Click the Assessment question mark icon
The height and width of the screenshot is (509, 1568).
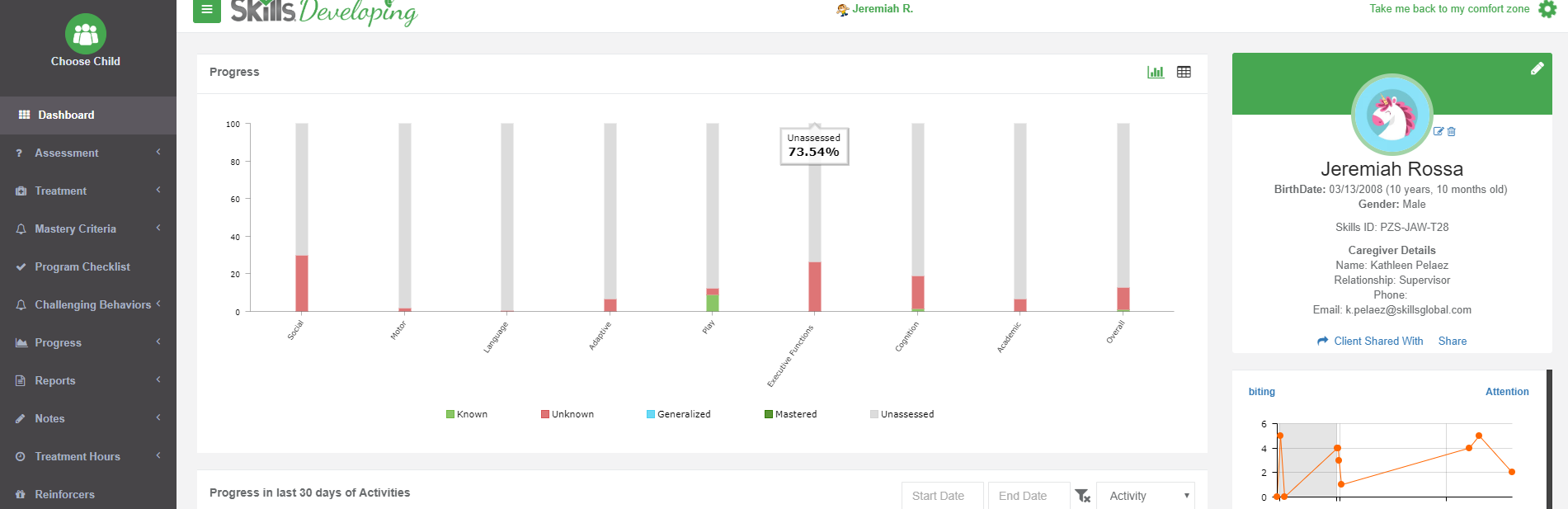pyautogui.click(x=19, y=153)
